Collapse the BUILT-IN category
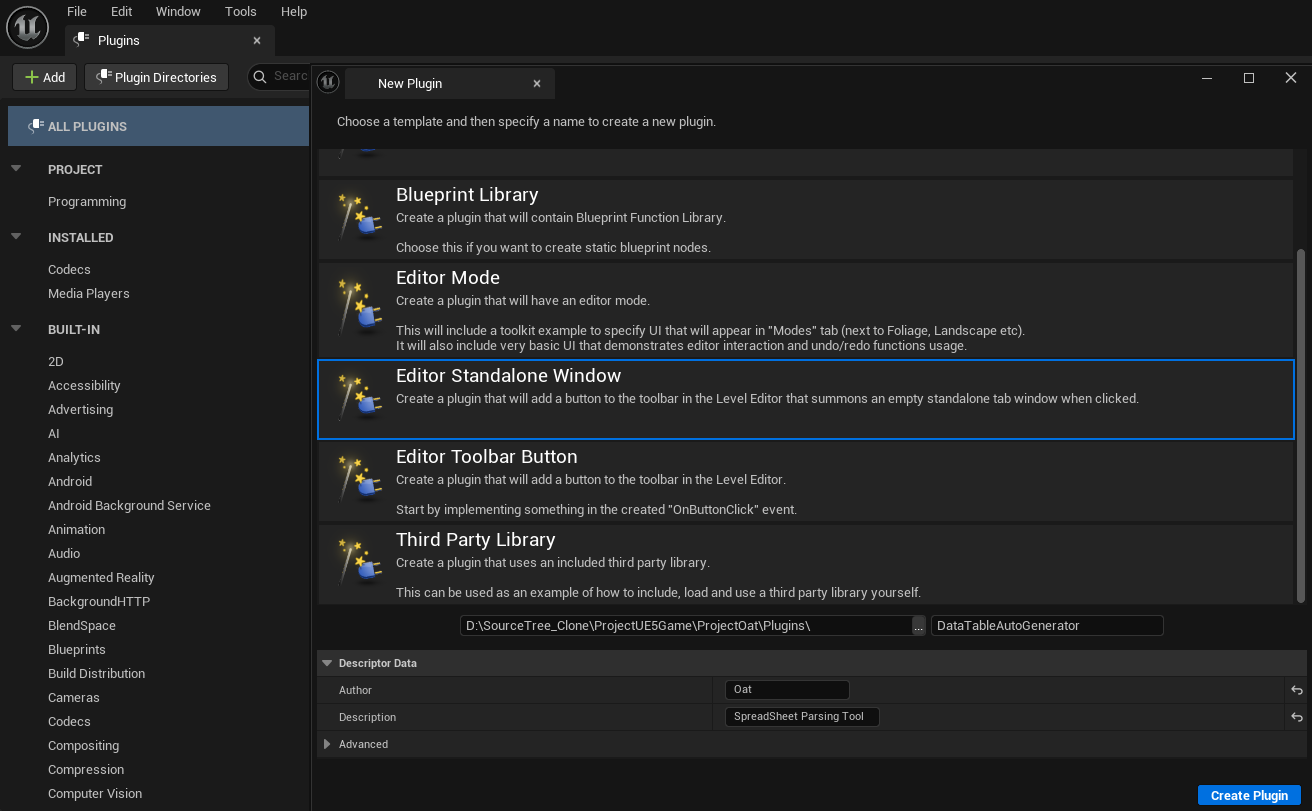This screenshot has width=1312, height=811. click(16, 329)
